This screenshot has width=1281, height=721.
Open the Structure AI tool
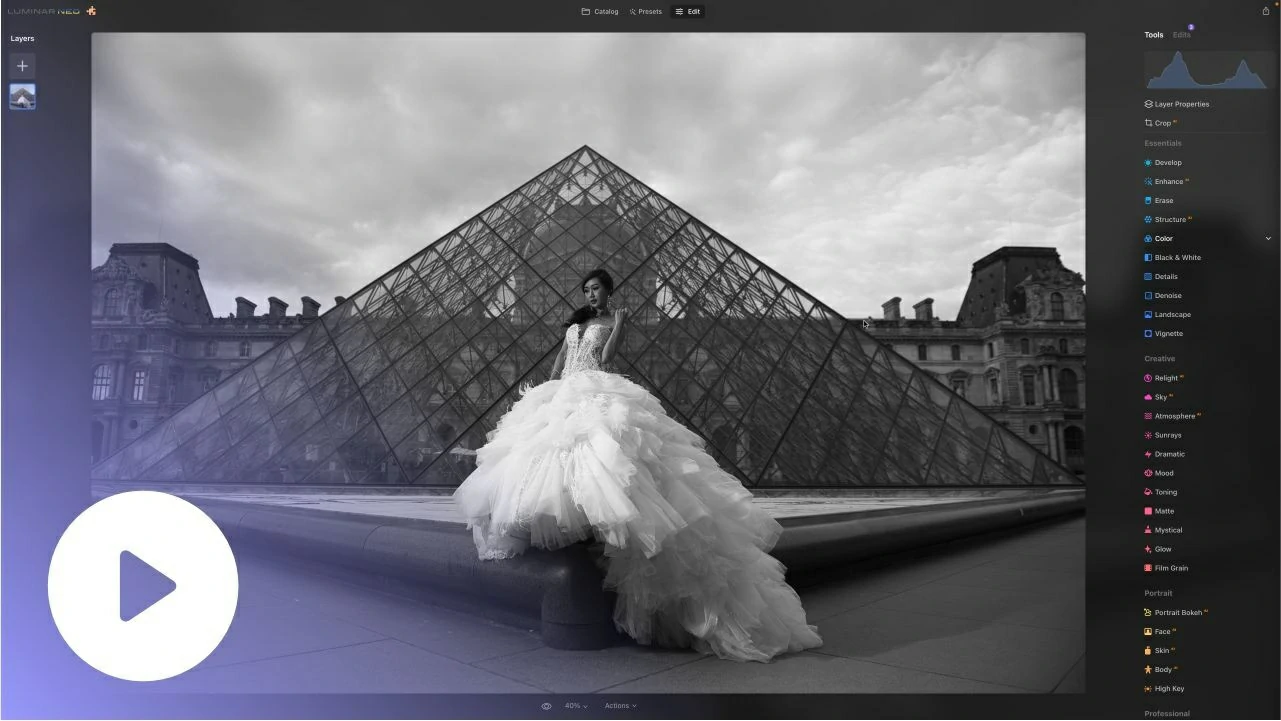[x=1170, y=219]
